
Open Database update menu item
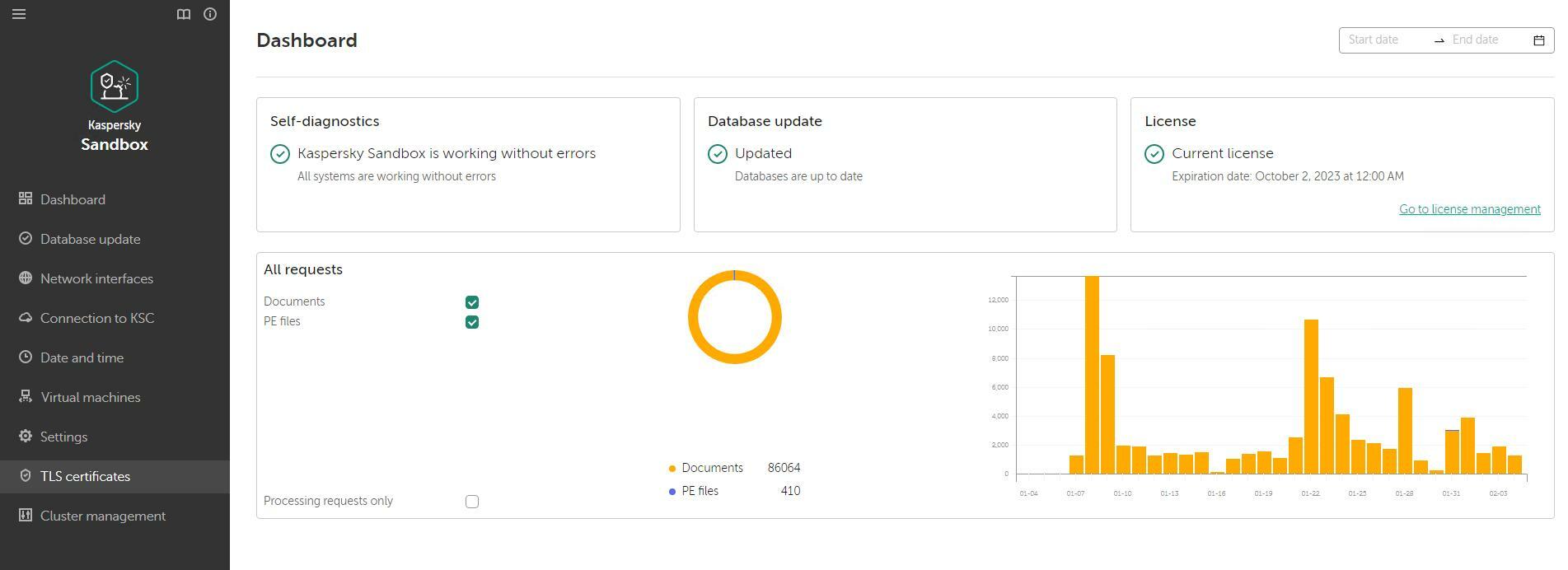click(x=90, y=239)
